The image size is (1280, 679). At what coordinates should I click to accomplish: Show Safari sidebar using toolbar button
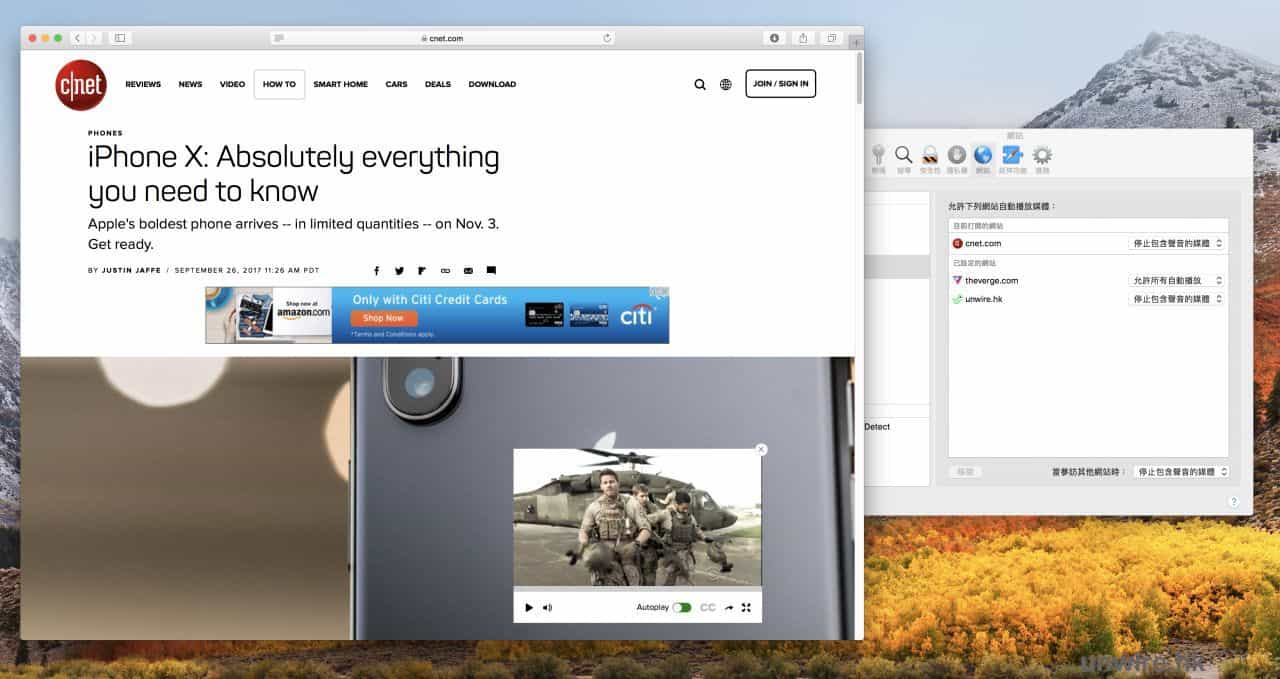tap(120, 38)
